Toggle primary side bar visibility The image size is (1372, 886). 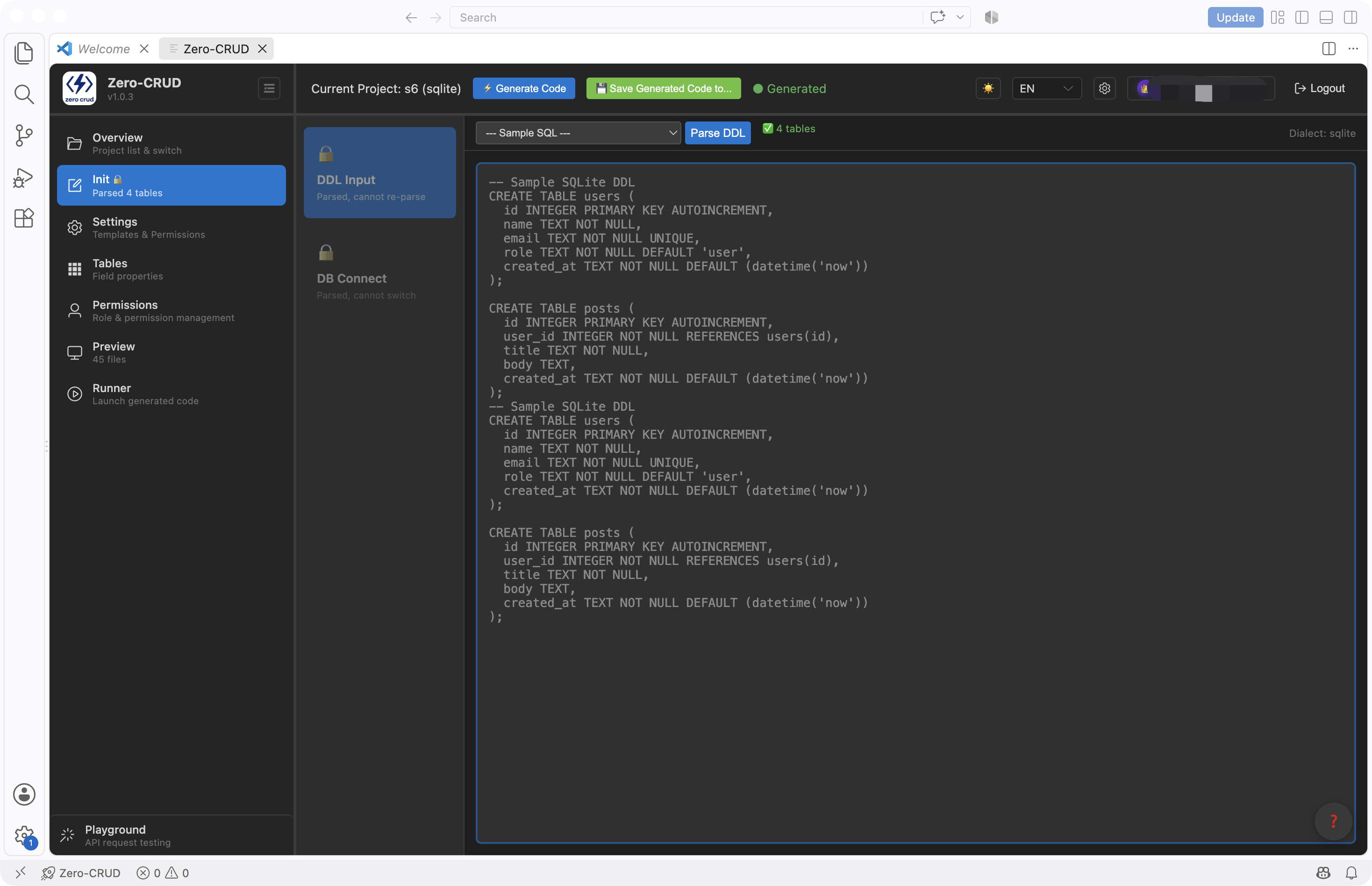pos(1301,18)
